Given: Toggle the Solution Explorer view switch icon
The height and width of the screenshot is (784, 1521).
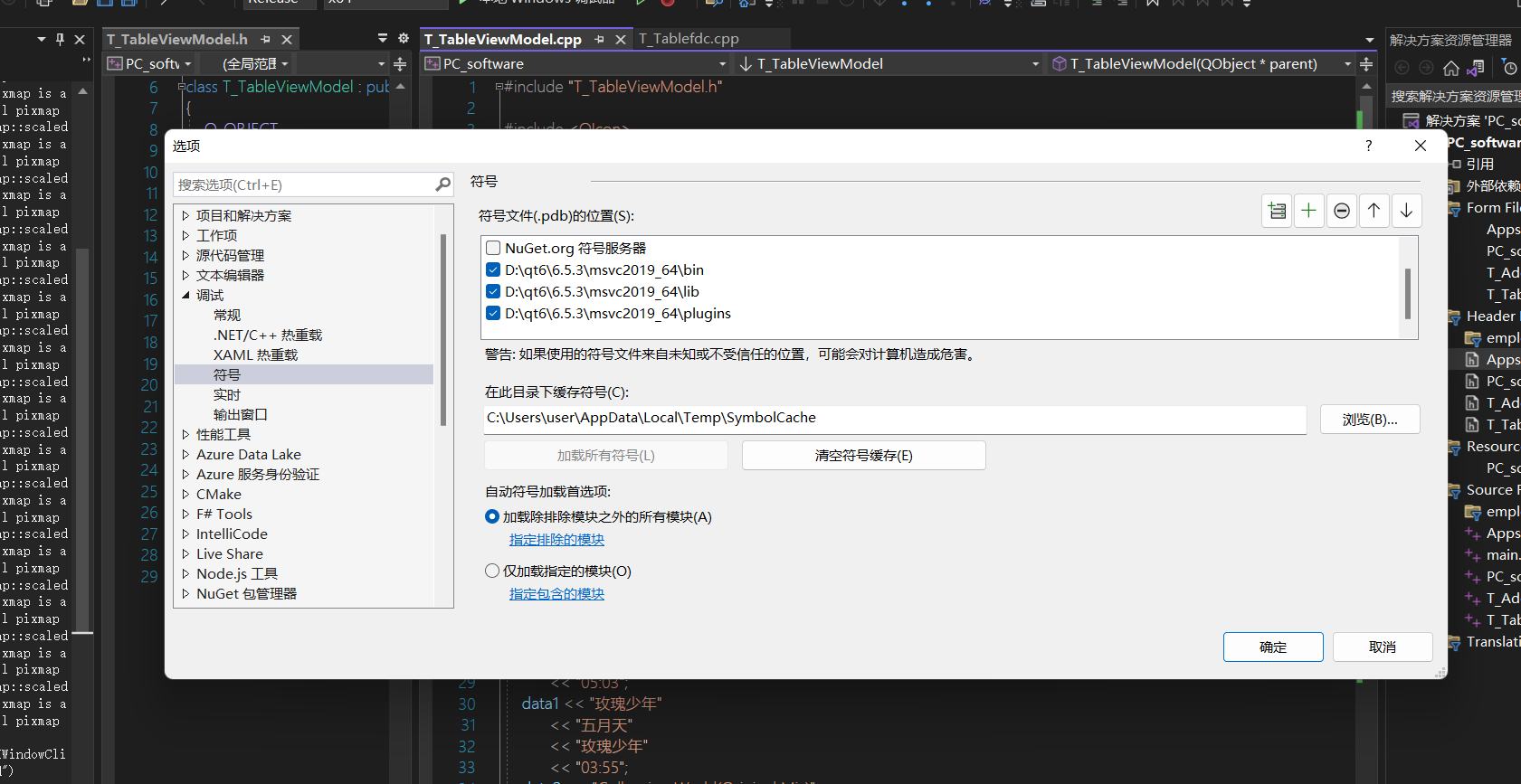Looking at the screenshot, I should click(1477, 68).
